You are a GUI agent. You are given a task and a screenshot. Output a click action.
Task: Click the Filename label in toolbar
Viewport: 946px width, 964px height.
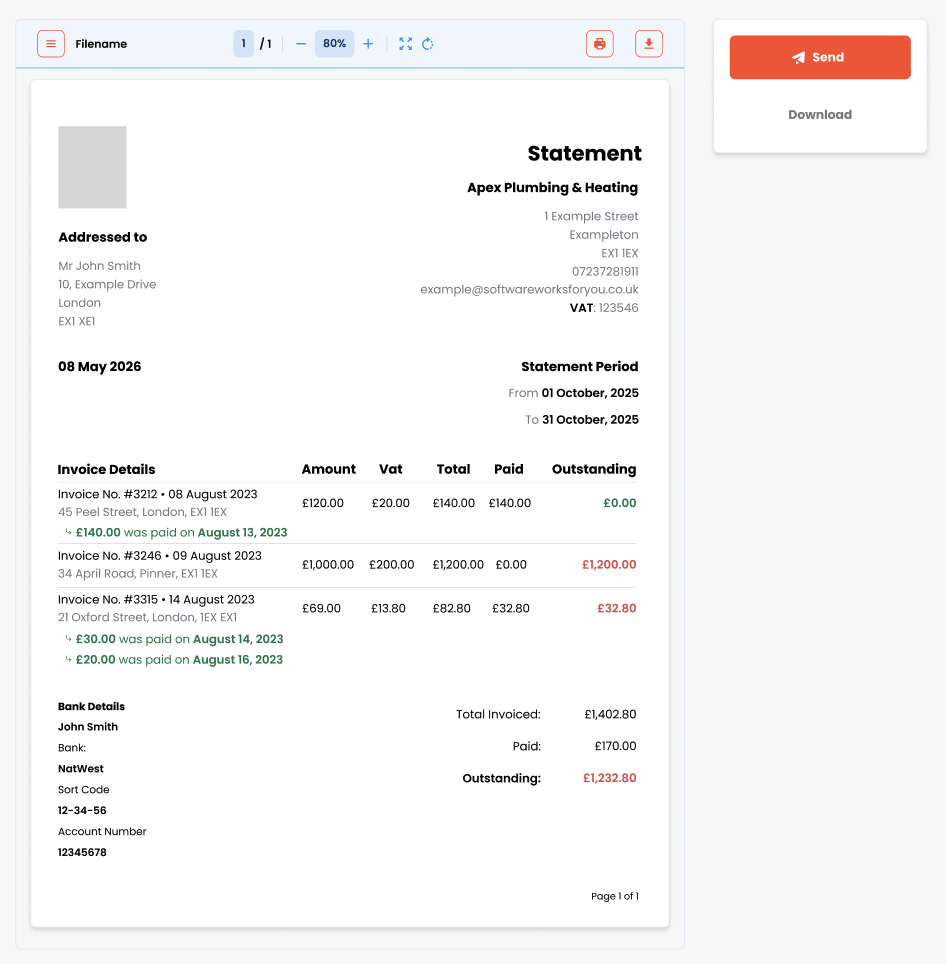point(101,44)
